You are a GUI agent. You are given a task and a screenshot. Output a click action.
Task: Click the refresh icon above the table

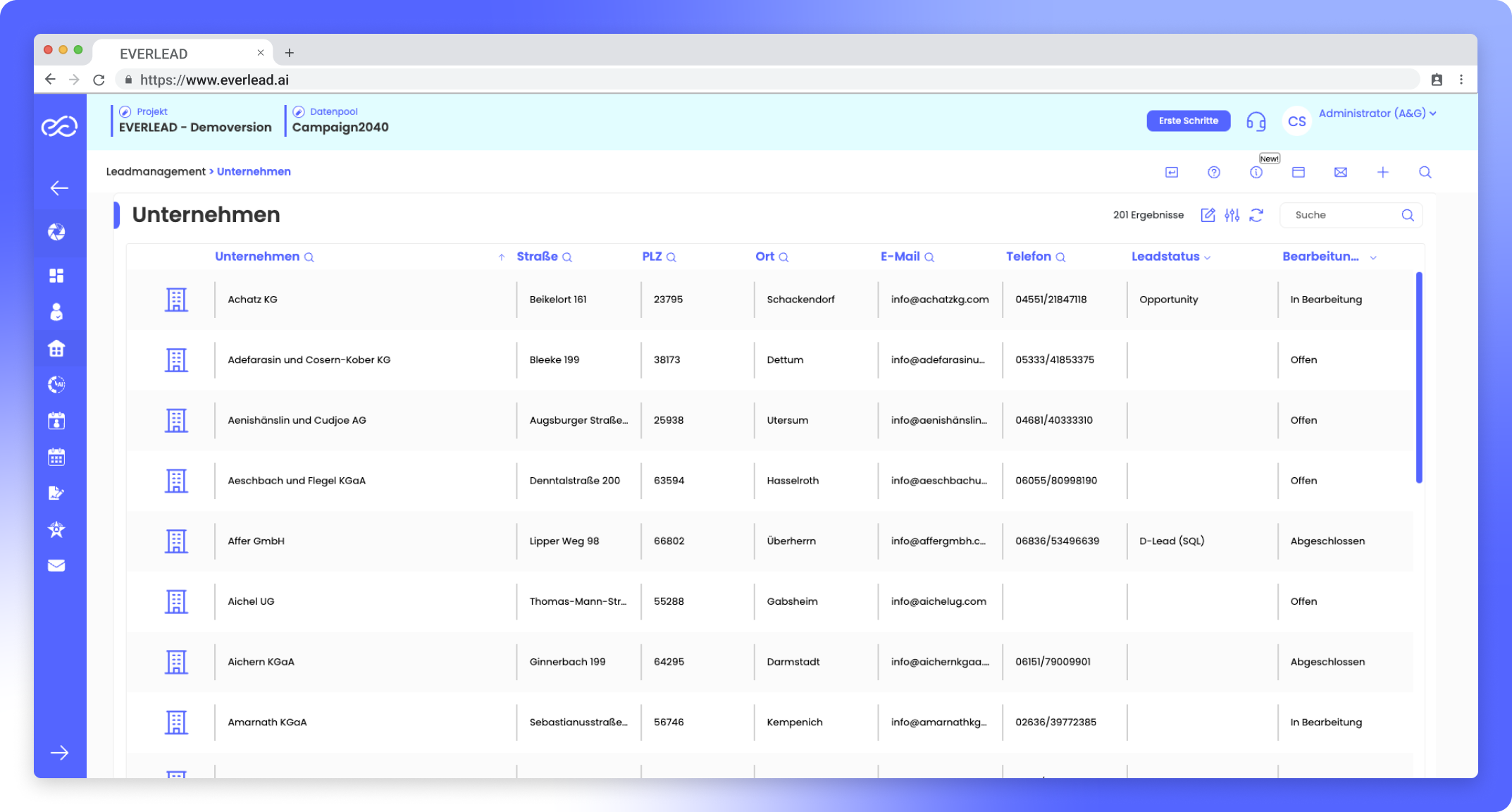click(1257, 214)
